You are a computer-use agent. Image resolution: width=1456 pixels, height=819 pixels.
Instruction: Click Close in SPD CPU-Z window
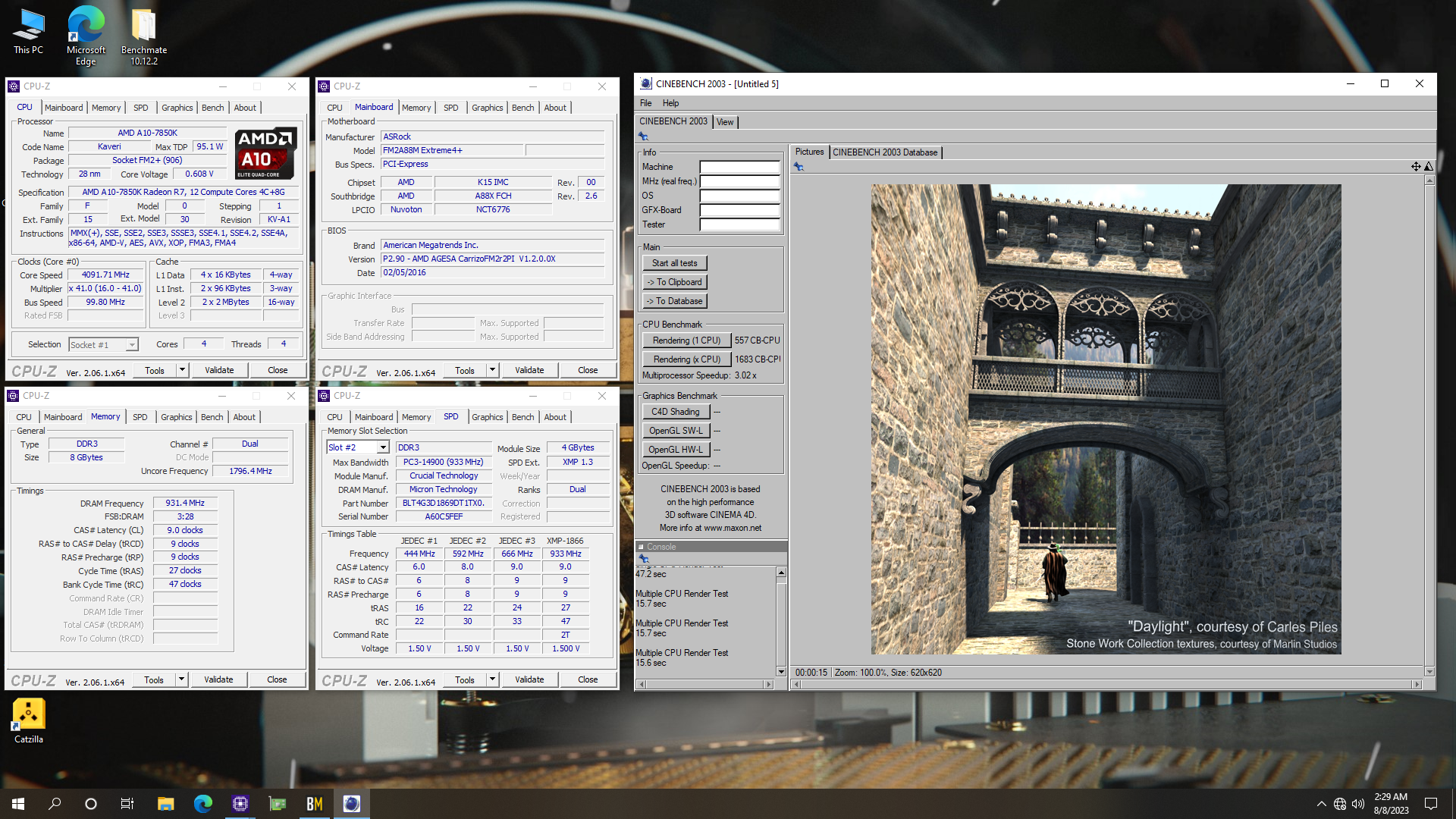click(588, 679)
